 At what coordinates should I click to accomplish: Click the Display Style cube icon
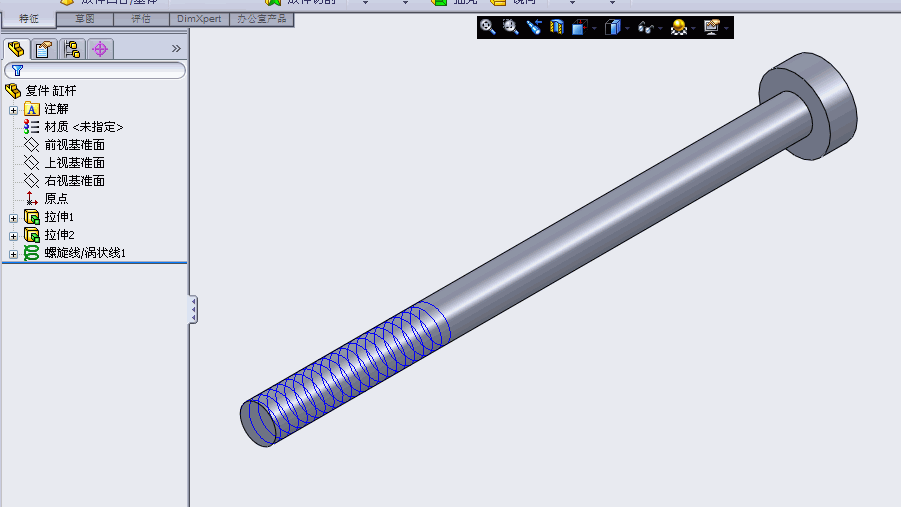(613, 27)
